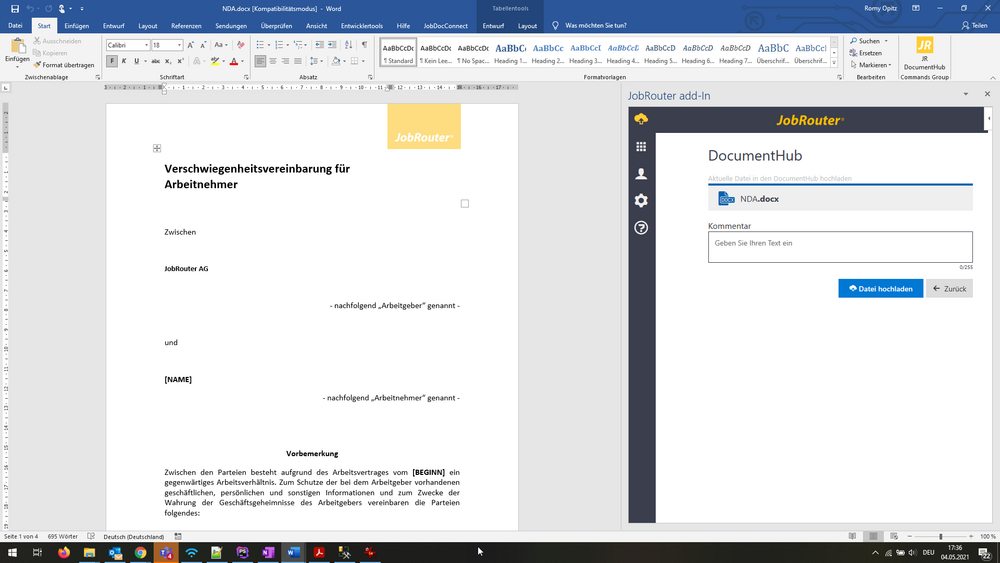Image resolution: width=1000 pixels, height=563 pixels.
Task: Select Standard style in gallery
Action: [x=398, y=52]
